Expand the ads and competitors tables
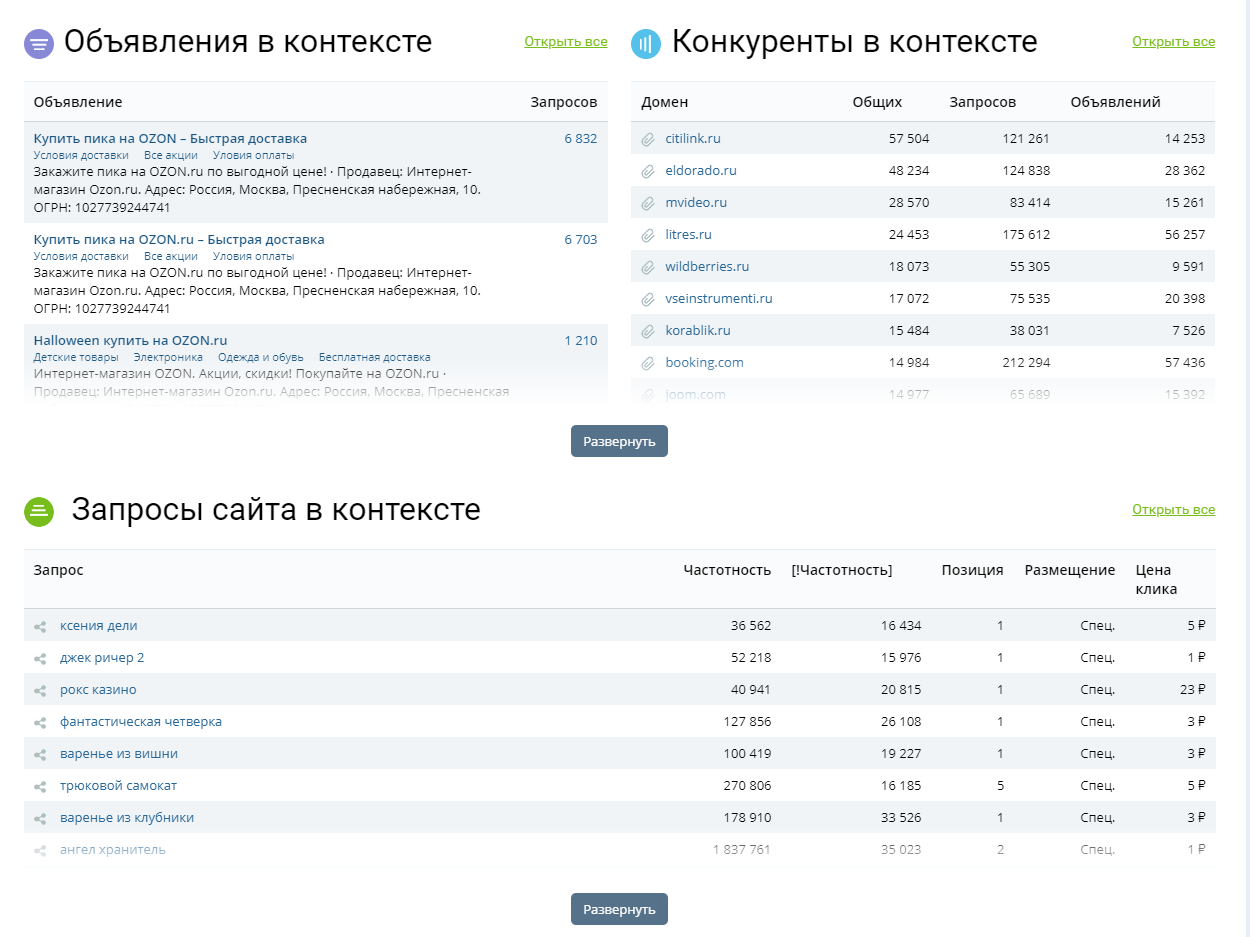1250x937 pixels. (619, 441)
